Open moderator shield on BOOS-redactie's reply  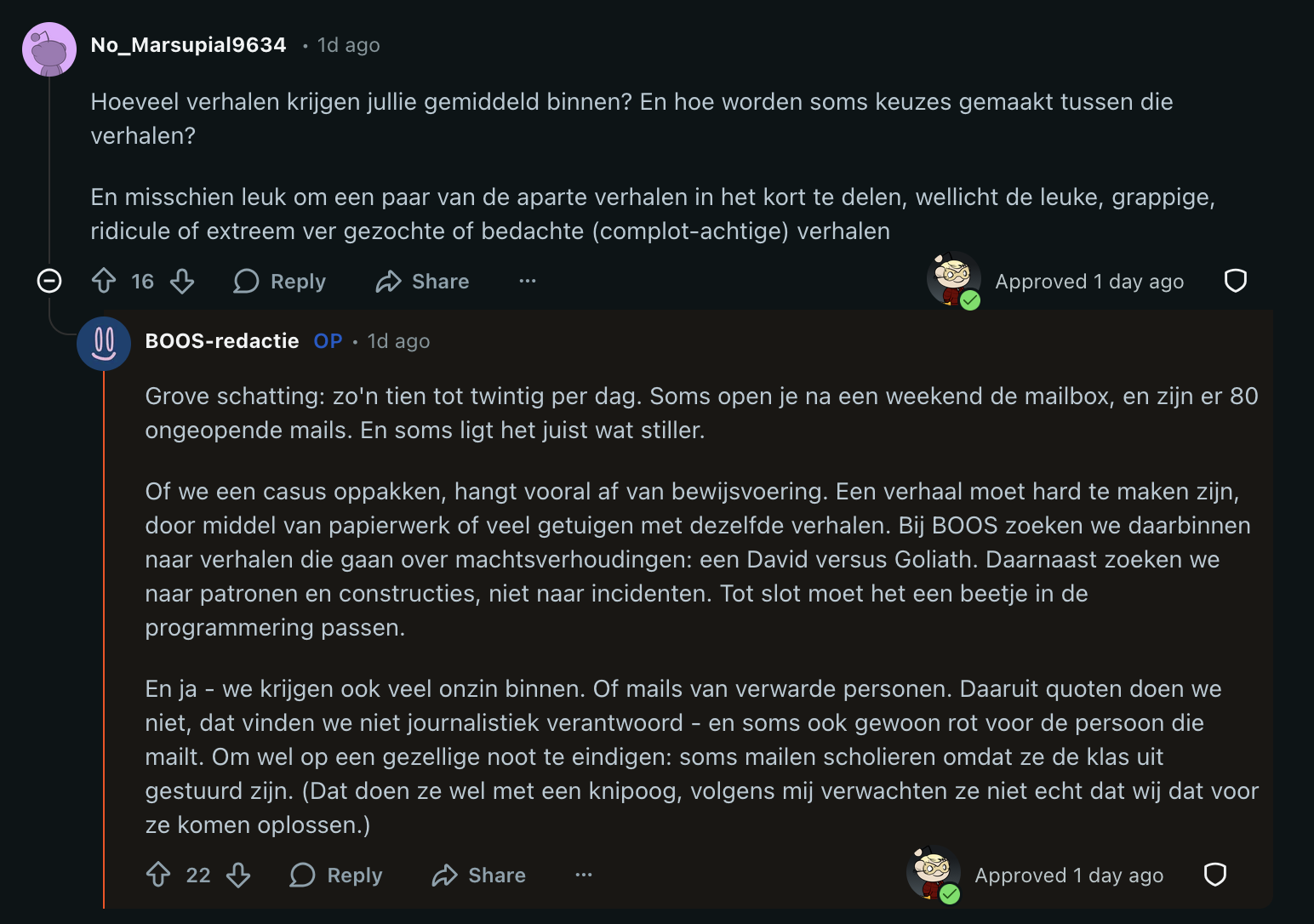coord(1214,875)
